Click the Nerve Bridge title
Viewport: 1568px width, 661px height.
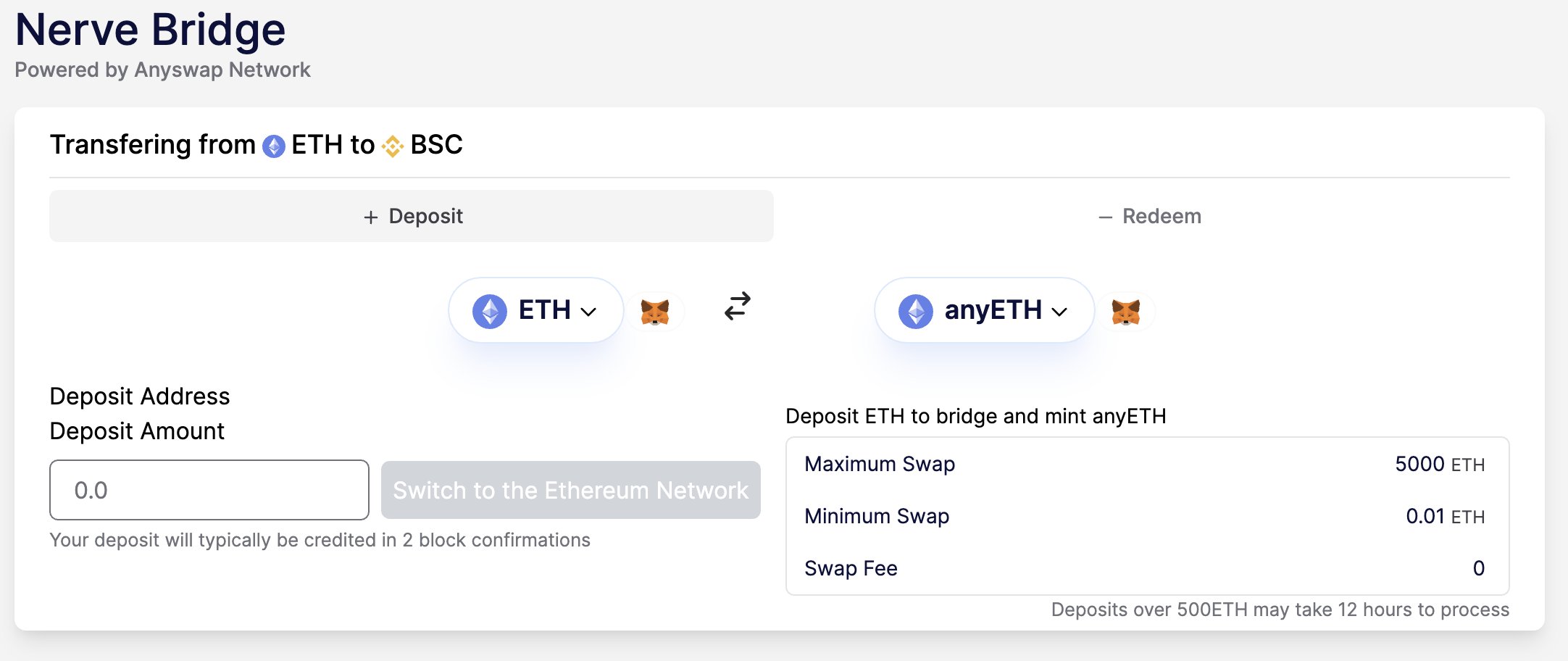(x=151, y=30)
